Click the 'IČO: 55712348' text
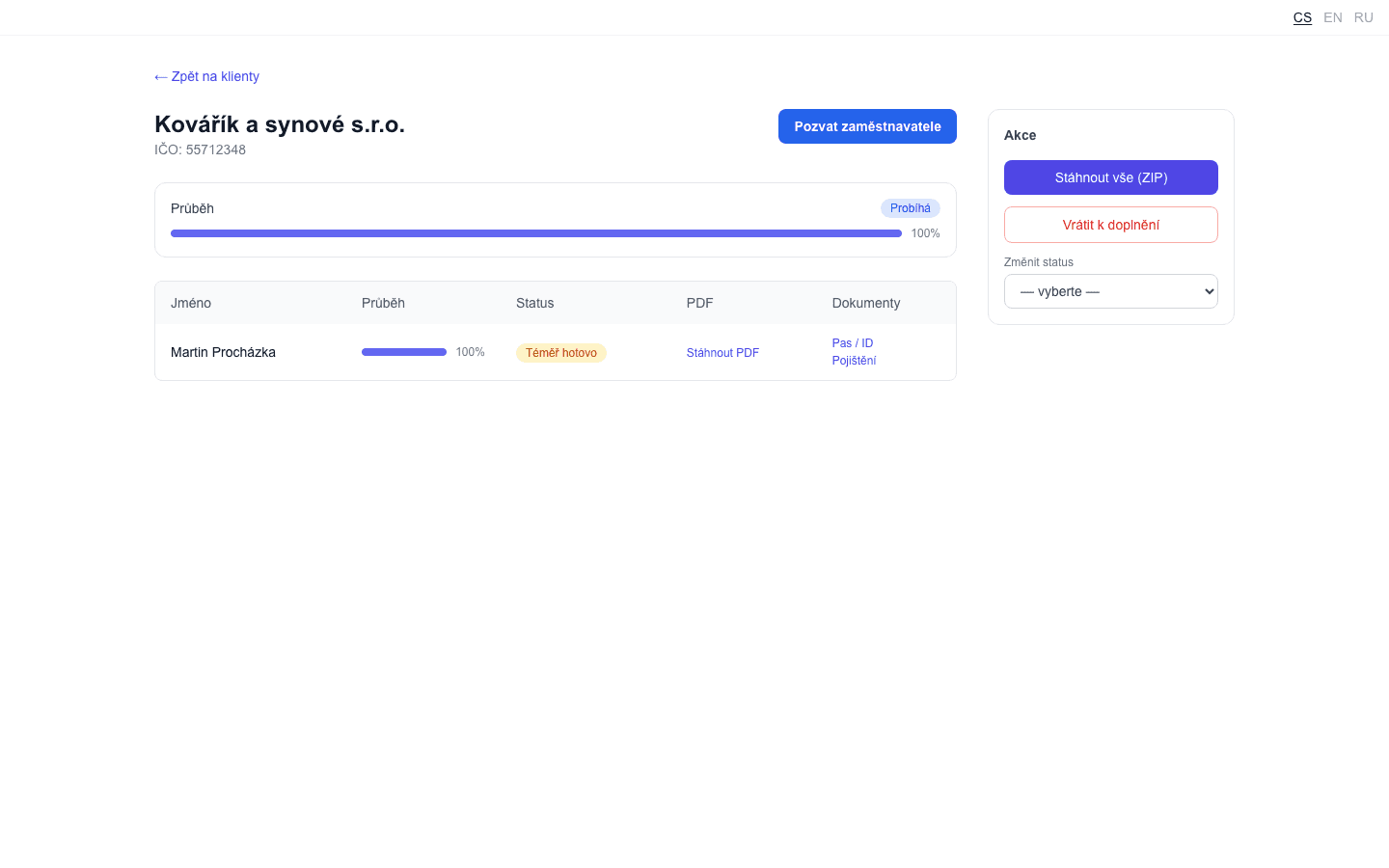Viewport: 1389px width, 868px height. (x=200, y=149)
